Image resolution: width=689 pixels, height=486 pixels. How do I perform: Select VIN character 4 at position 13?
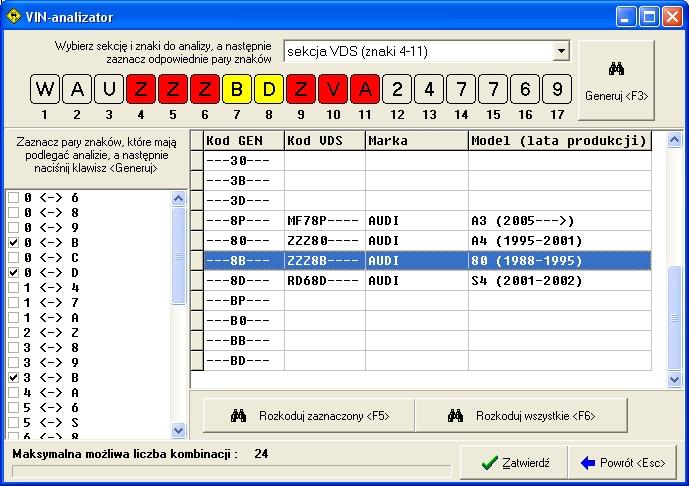point(429,89)
